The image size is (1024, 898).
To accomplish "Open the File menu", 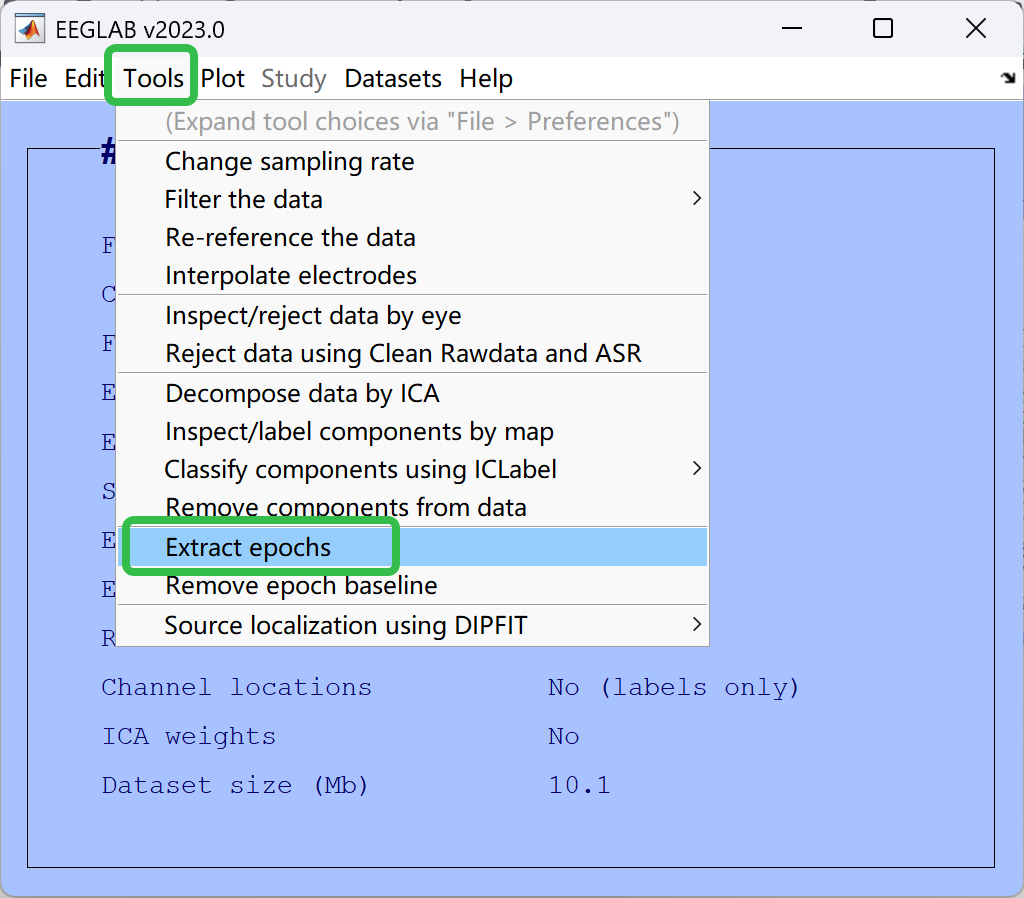I will (x=28, y=78).
